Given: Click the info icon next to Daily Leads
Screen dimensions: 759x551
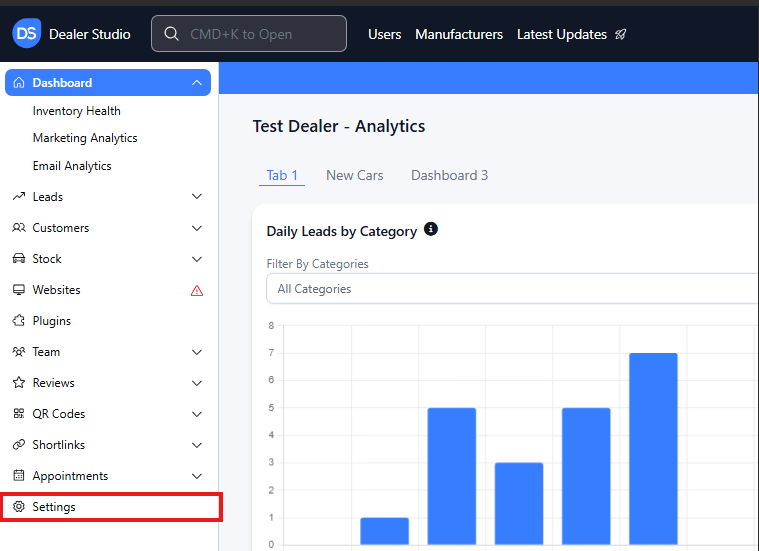Looking at the screenshot, I should pyautogui.click(x=431, y=230).
